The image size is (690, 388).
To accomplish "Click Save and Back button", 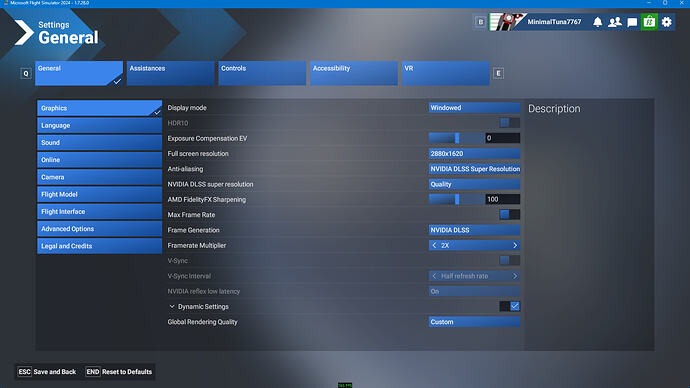I will (47, 372).
